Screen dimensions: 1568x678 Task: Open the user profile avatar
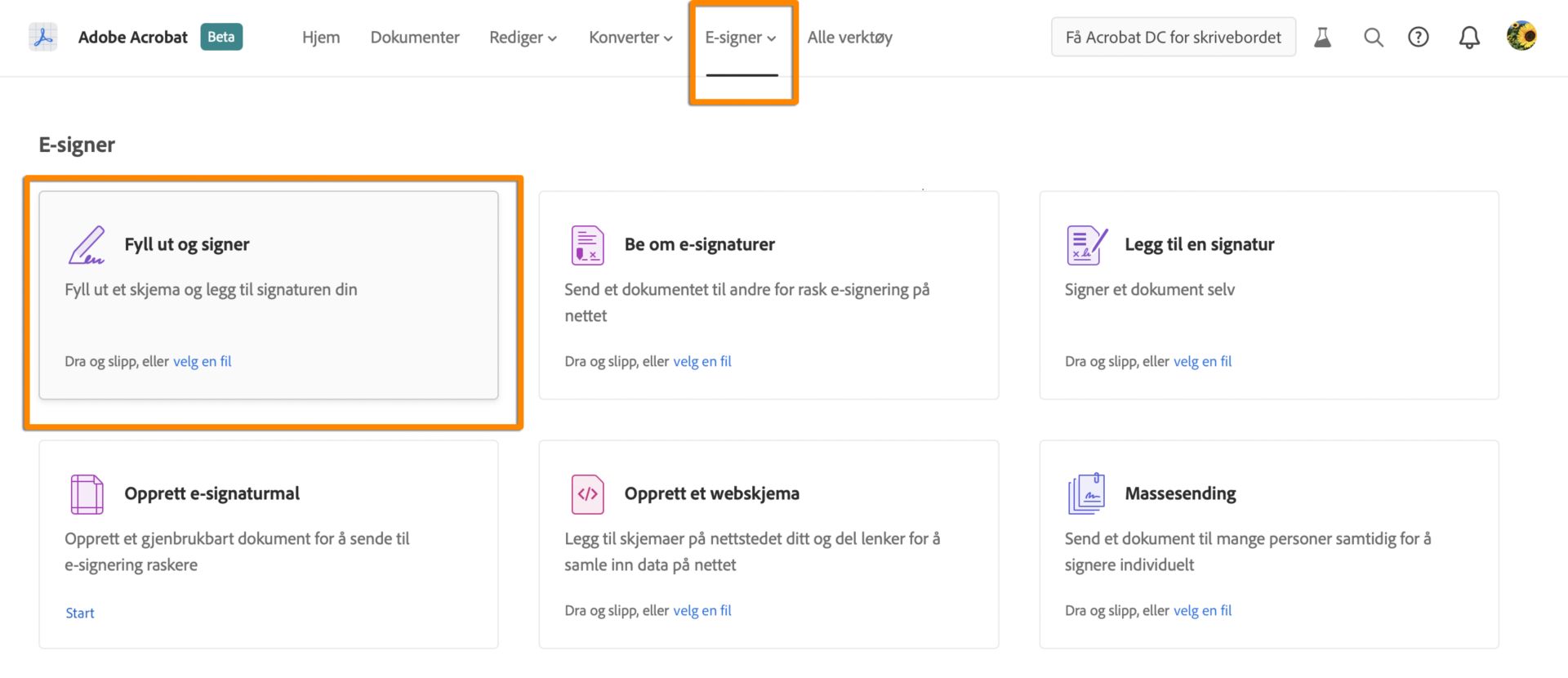click(x=1521, y=36)
